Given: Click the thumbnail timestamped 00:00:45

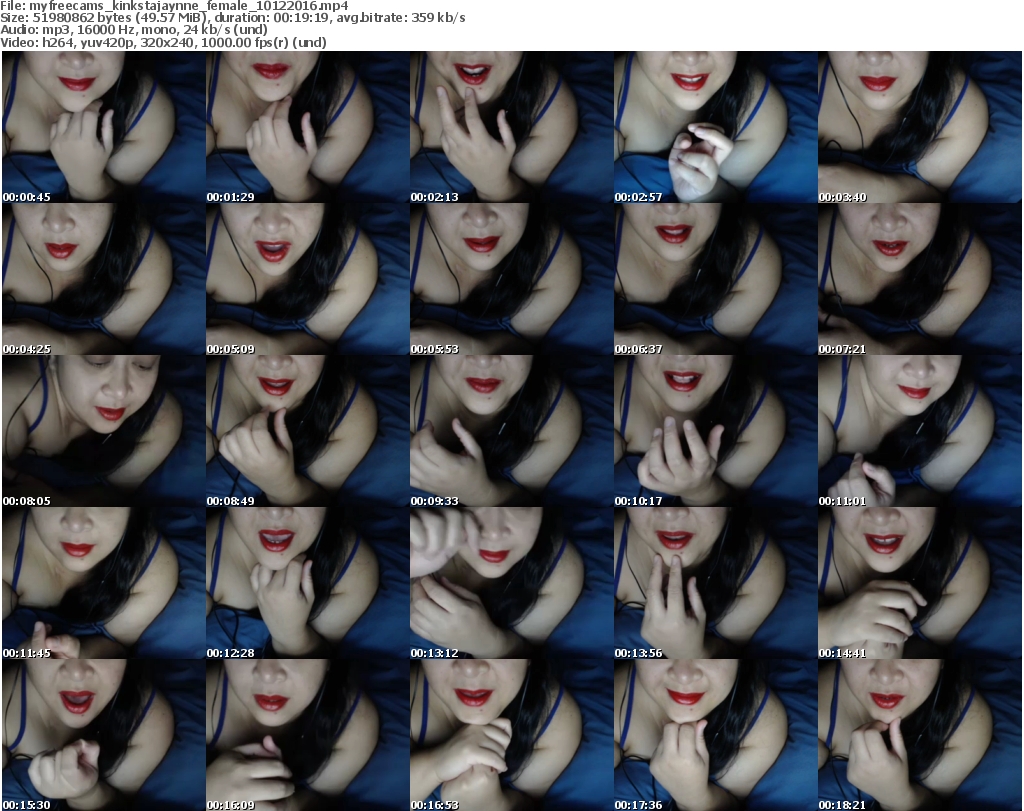Looking at the screenshot, I should (x=103, y=127).
